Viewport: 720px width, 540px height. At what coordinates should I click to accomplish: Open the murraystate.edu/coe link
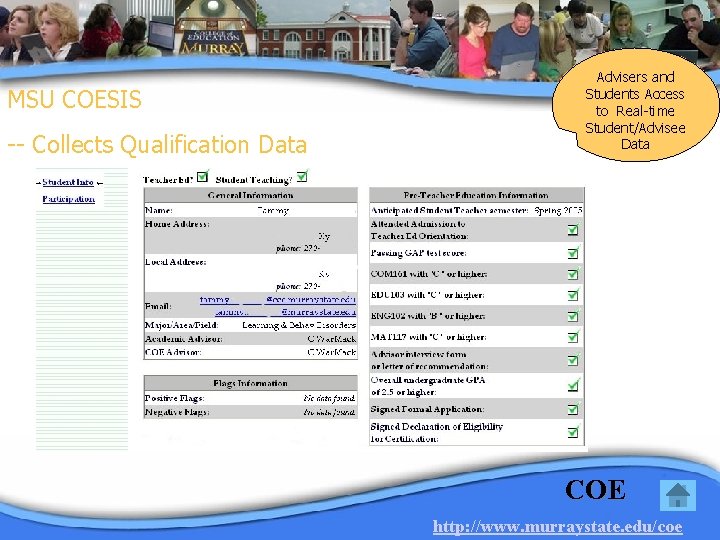(x=557, y=527)
